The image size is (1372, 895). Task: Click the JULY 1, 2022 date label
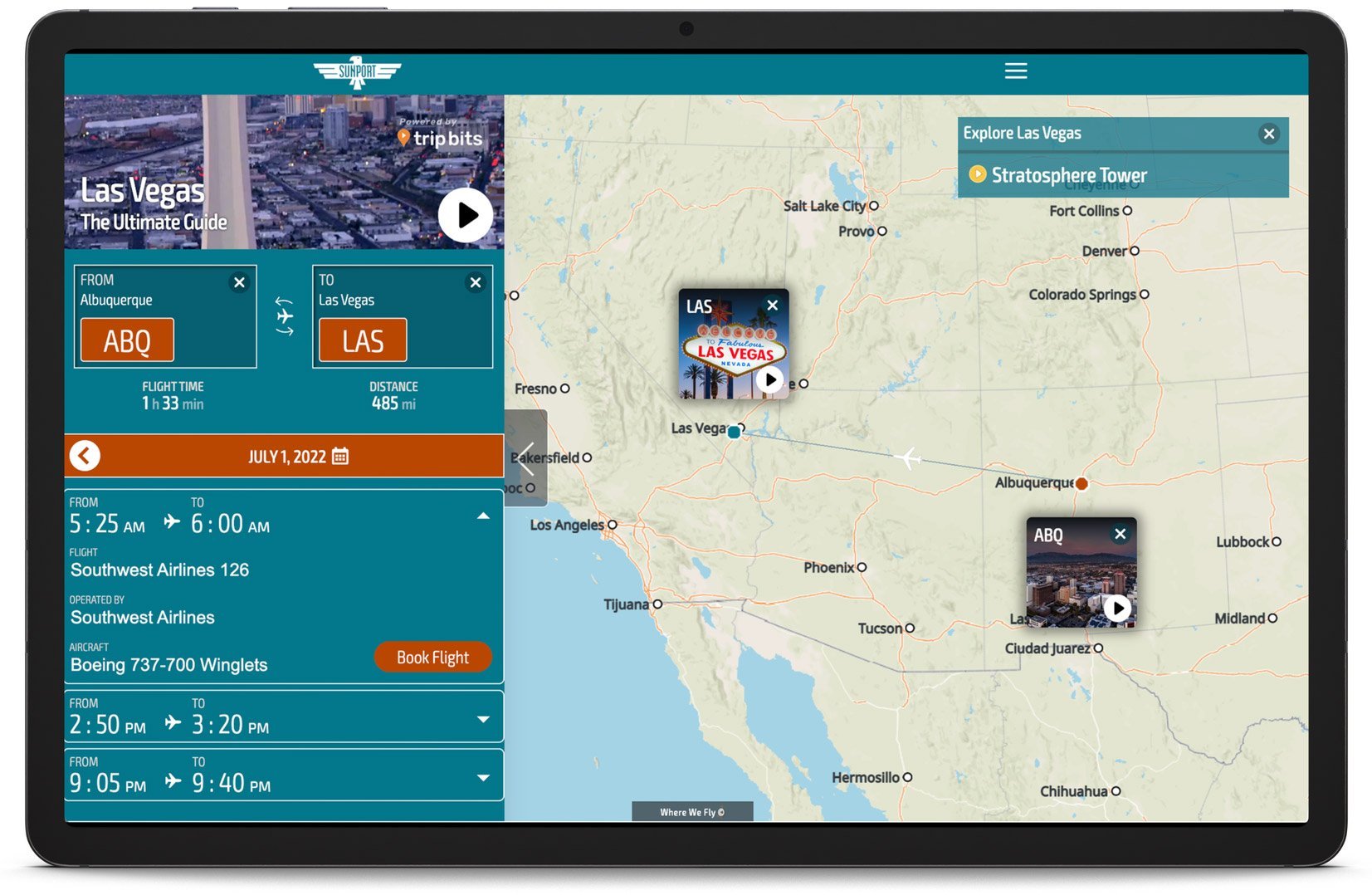(287, 457)
